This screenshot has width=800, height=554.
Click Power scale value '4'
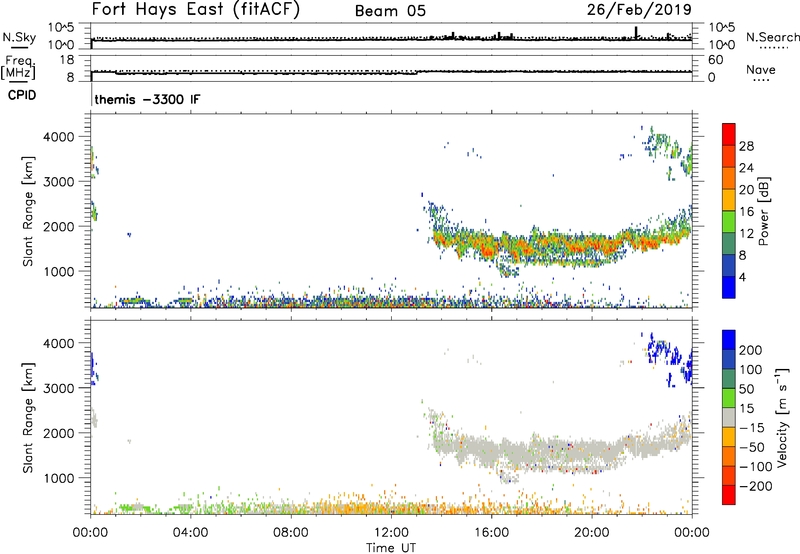pos(742,277)
